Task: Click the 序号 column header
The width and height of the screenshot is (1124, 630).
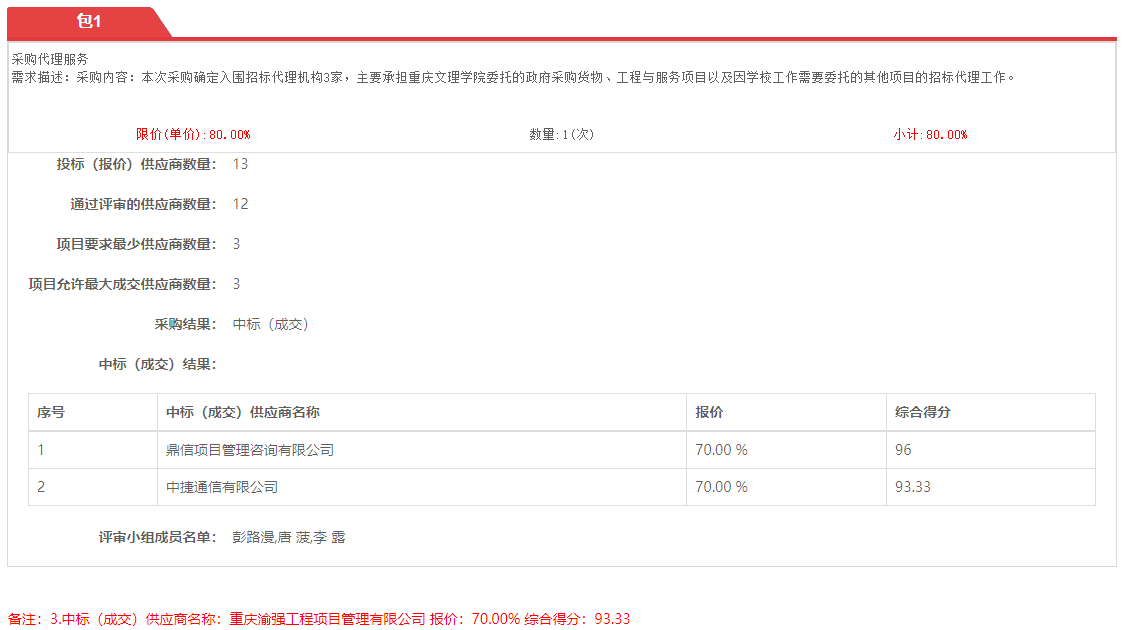Action: coord(51,412)
